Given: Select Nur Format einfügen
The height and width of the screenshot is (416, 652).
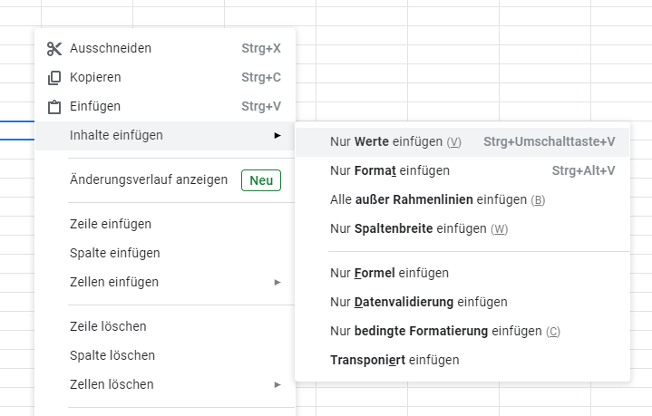Looking at the screenshot, I should (x=462, y=171).
